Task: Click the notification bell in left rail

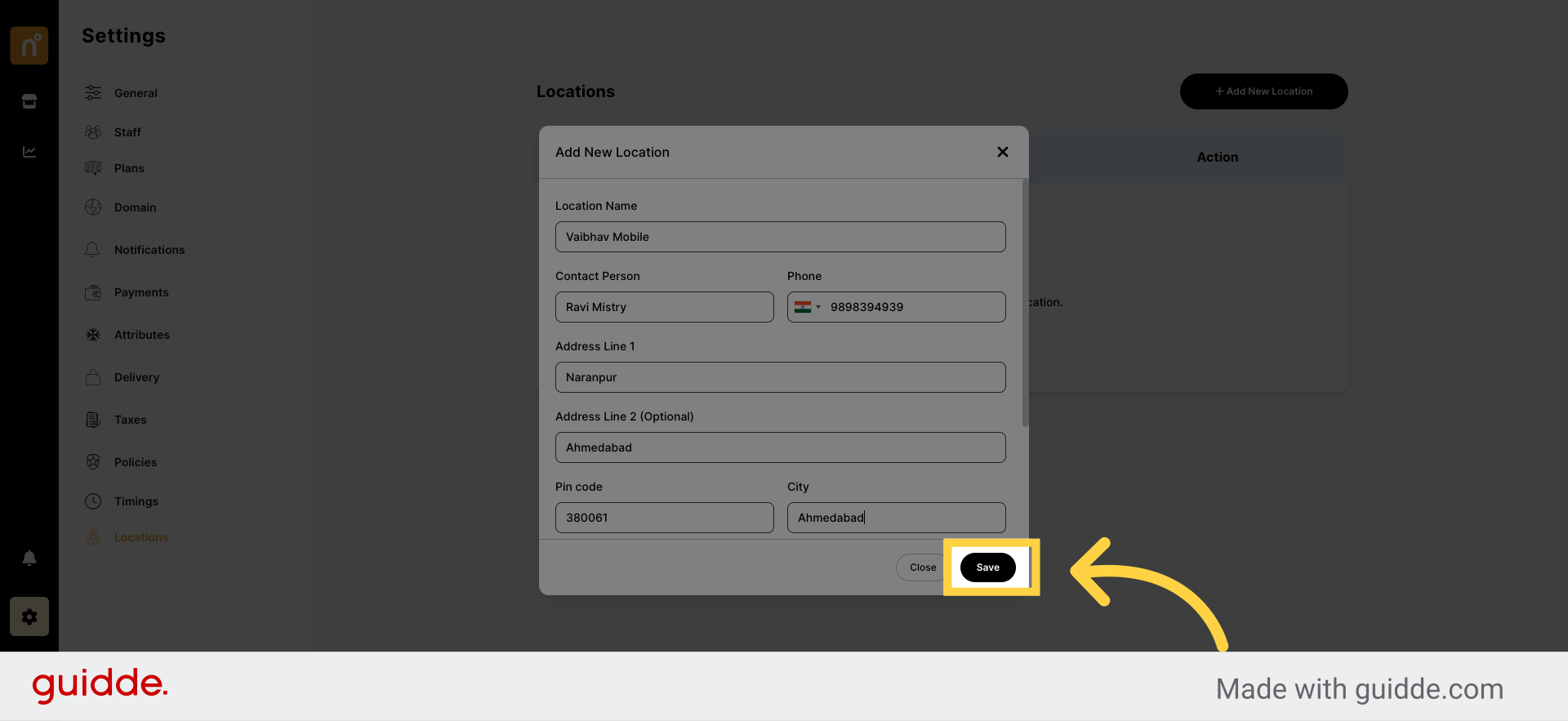Action: (x=29, y=558)
